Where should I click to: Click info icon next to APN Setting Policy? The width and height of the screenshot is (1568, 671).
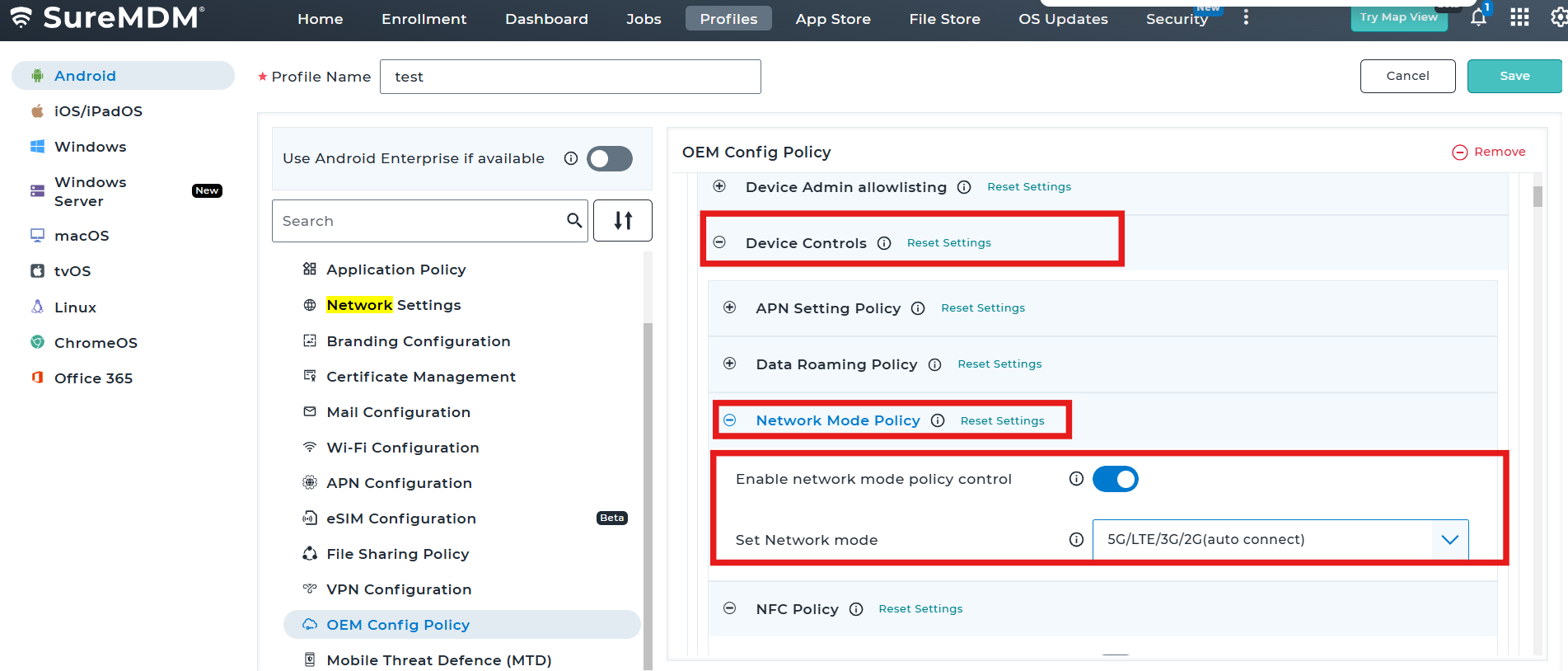[x=918, y=308]
